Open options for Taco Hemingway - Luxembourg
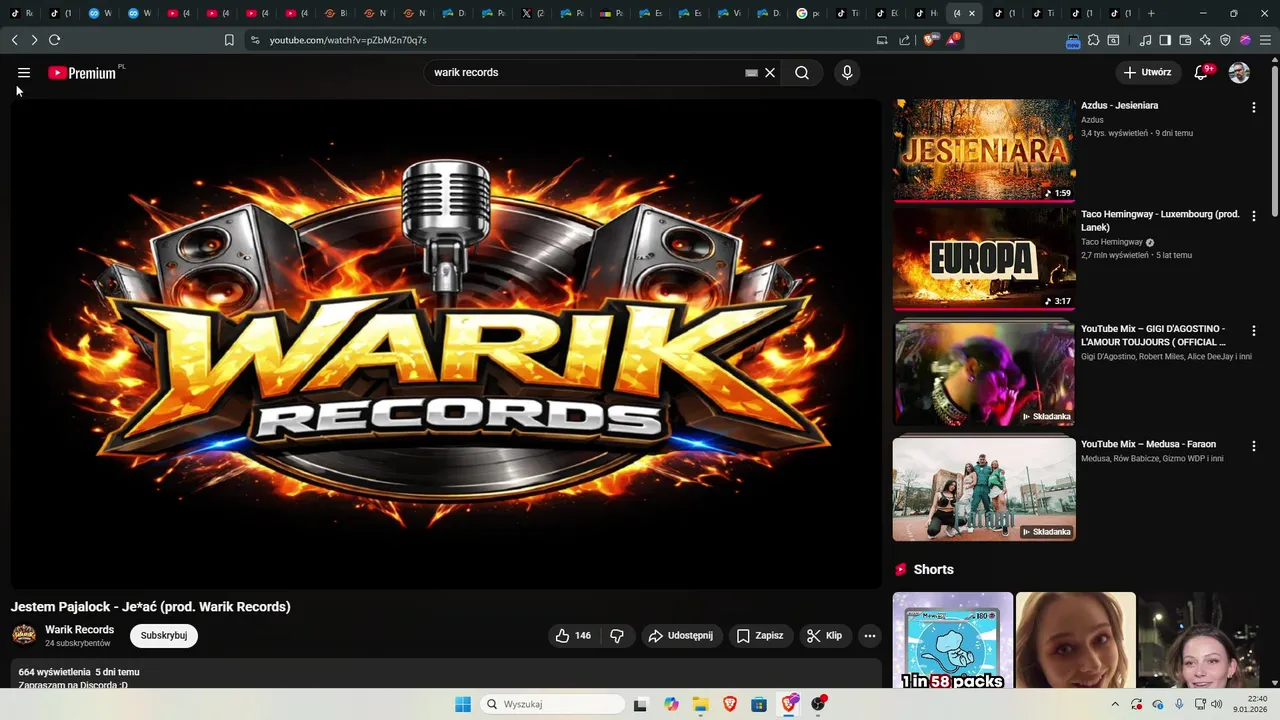 tap(1254, 216)
